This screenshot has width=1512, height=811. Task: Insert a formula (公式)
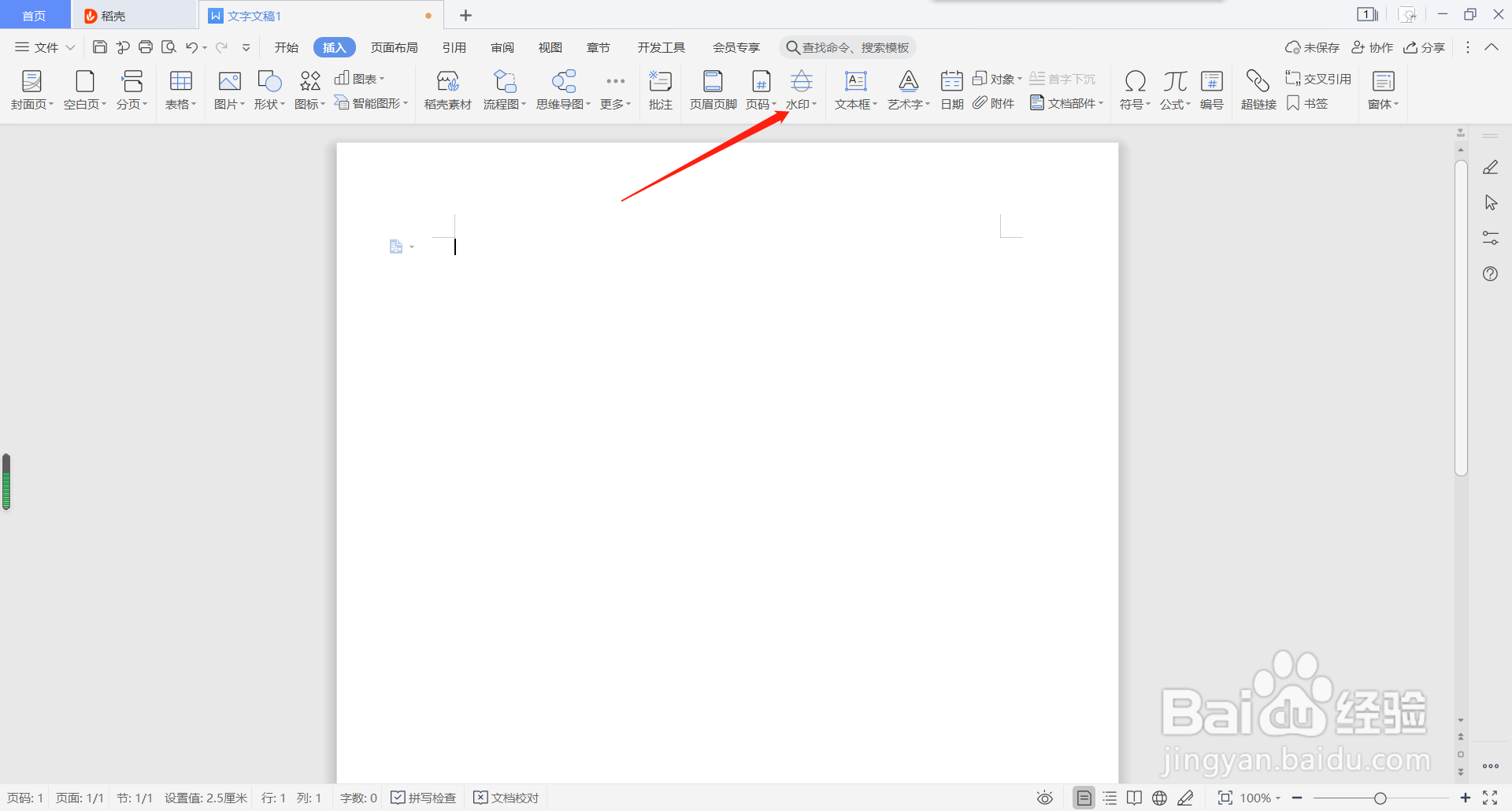point(1175,90)
